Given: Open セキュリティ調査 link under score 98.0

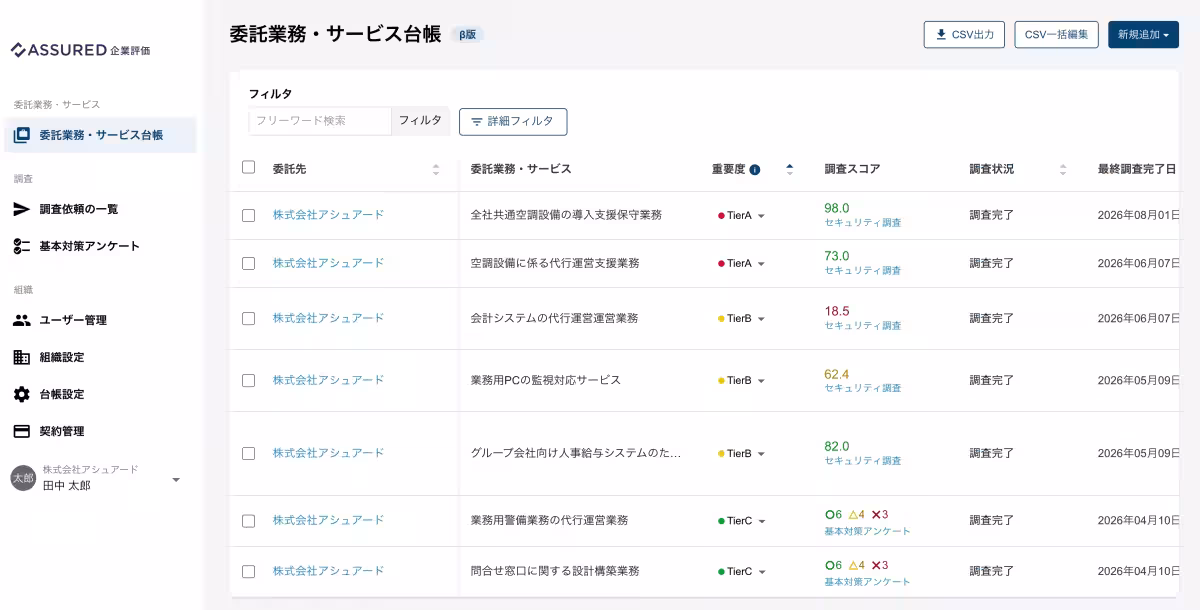Looking at the screenshot, I should pos(863,223).
